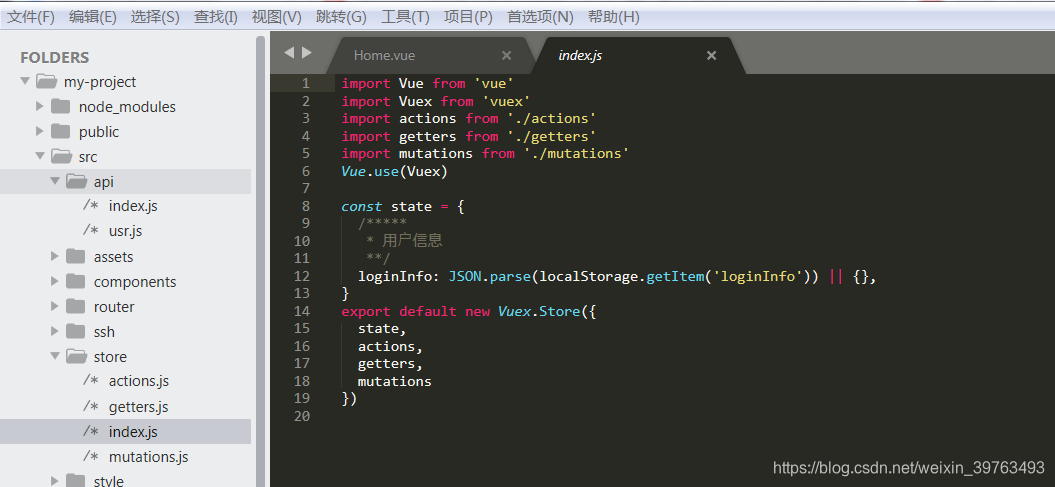1055x487 pixels.
Task: Select the components folder label
Action: coord(135,282)
